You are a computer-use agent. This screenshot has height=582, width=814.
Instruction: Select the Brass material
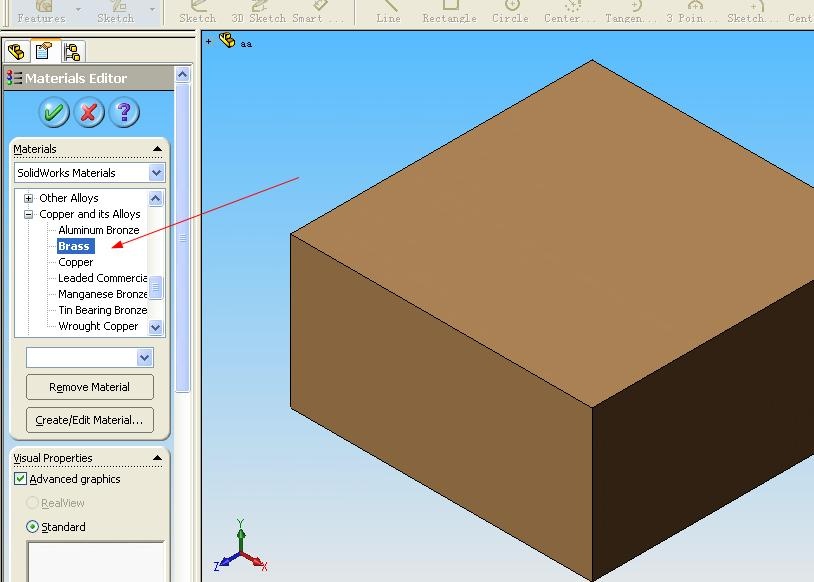[74, 246]
